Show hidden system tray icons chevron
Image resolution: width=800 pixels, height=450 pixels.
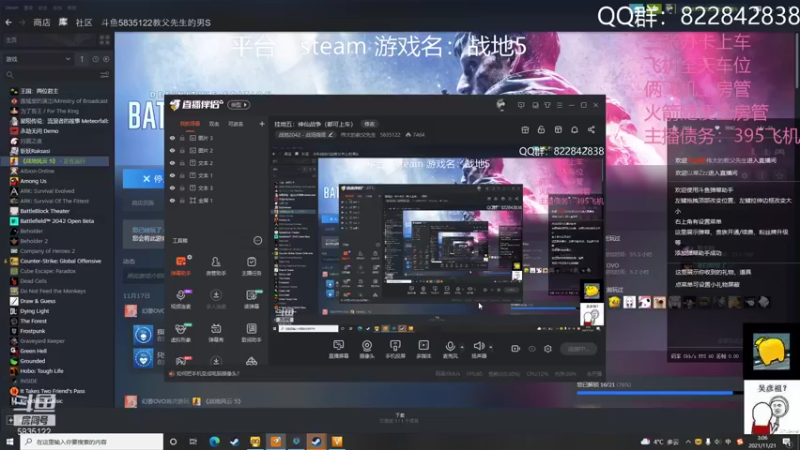tap(688, 442)
